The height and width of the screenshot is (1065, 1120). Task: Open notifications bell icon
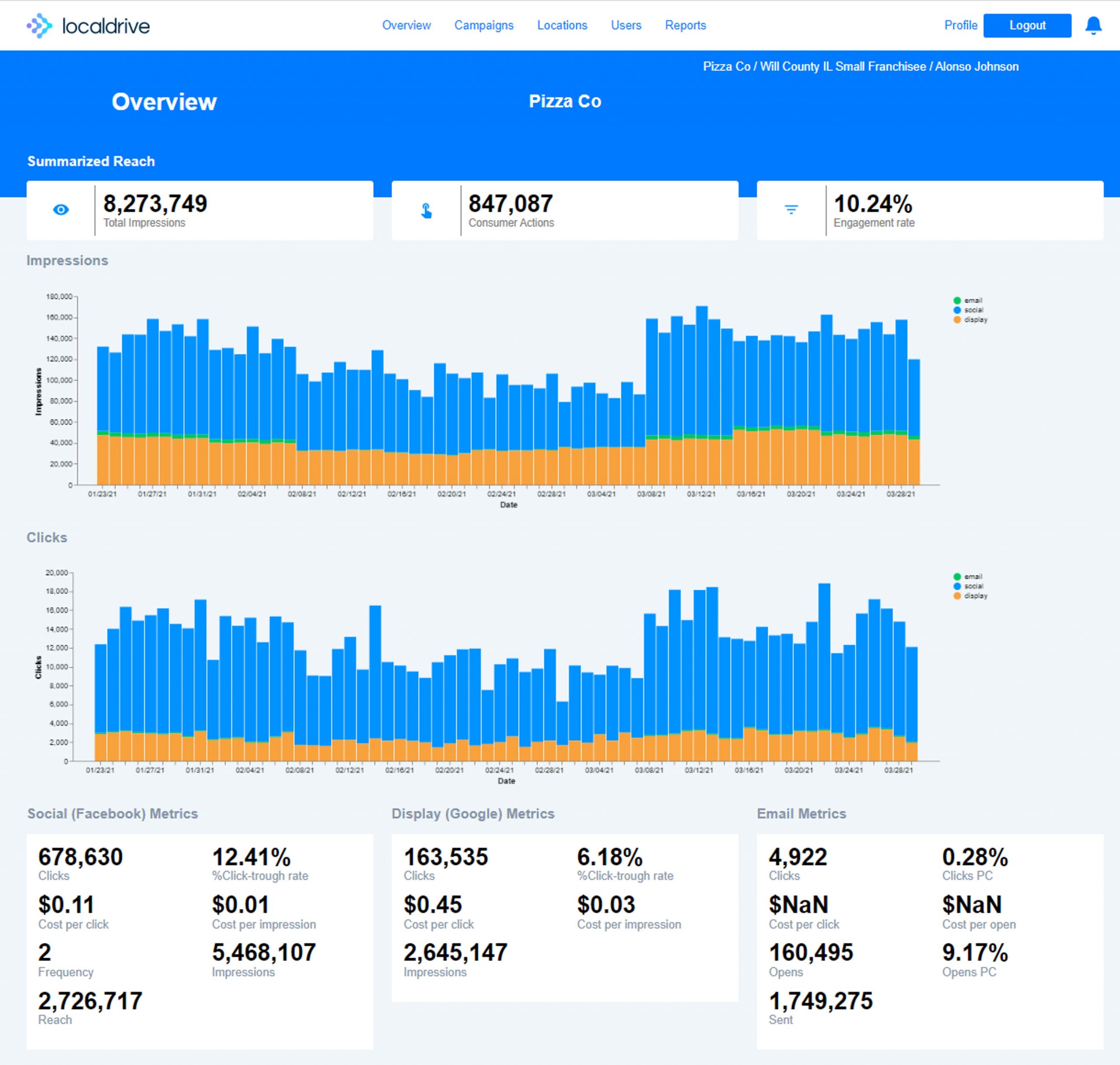(x=1093, y=25)
